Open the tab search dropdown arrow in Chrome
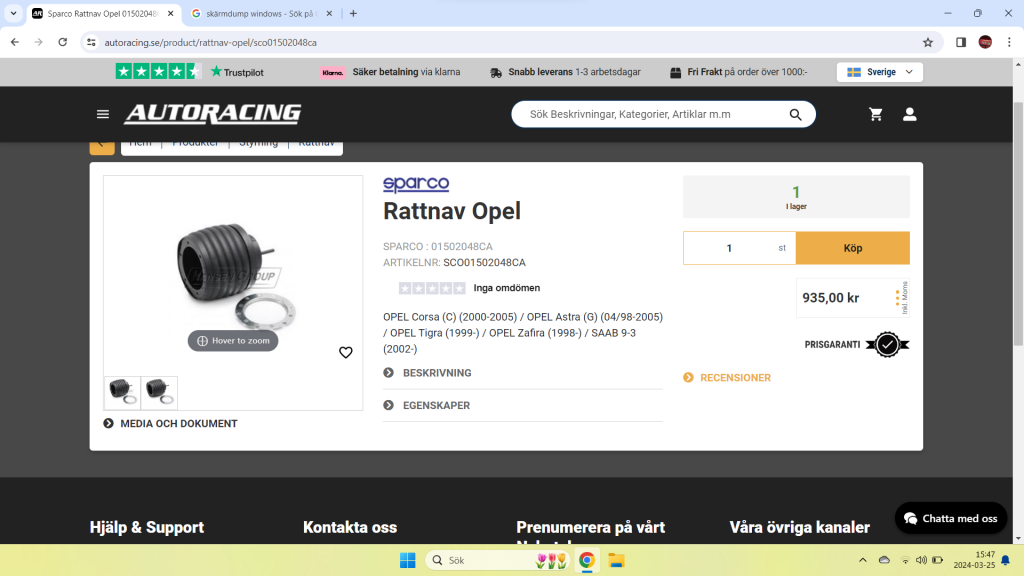The image size is (1024, 576). 13,13
